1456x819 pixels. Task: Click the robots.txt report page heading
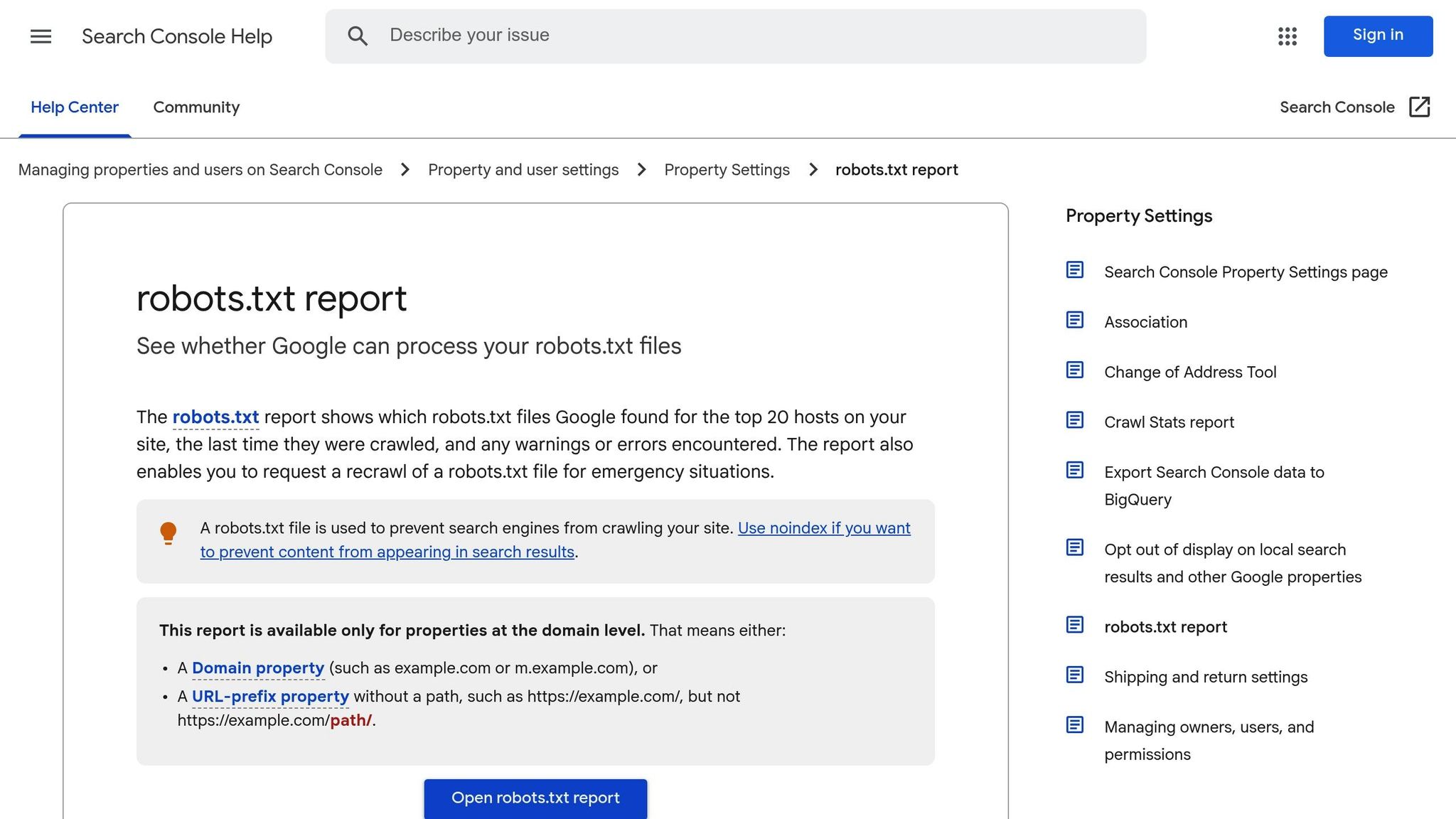coord(272,299)
